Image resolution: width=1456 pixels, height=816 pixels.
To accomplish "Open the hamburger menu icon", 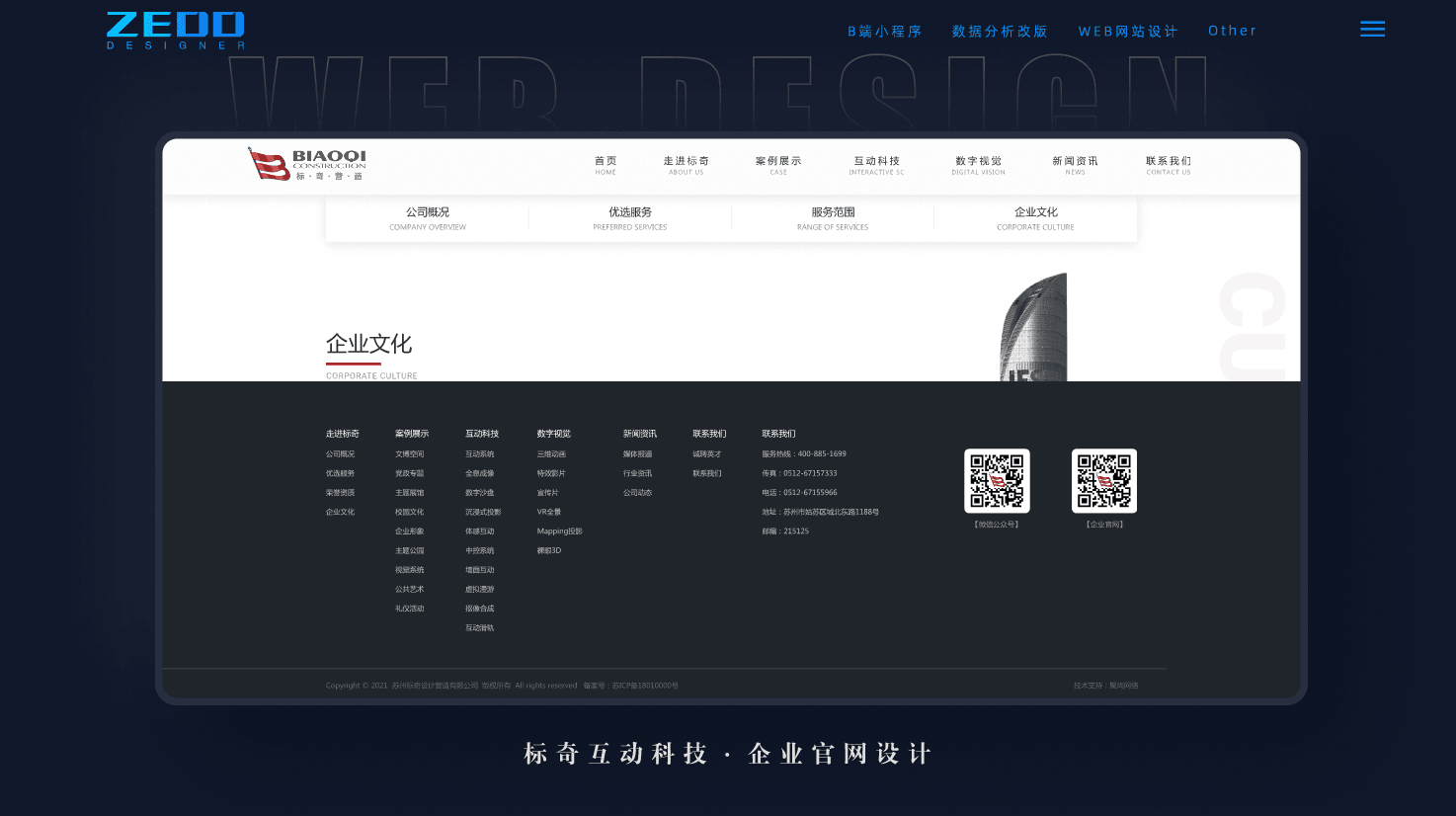I will tap(1372, 29).
